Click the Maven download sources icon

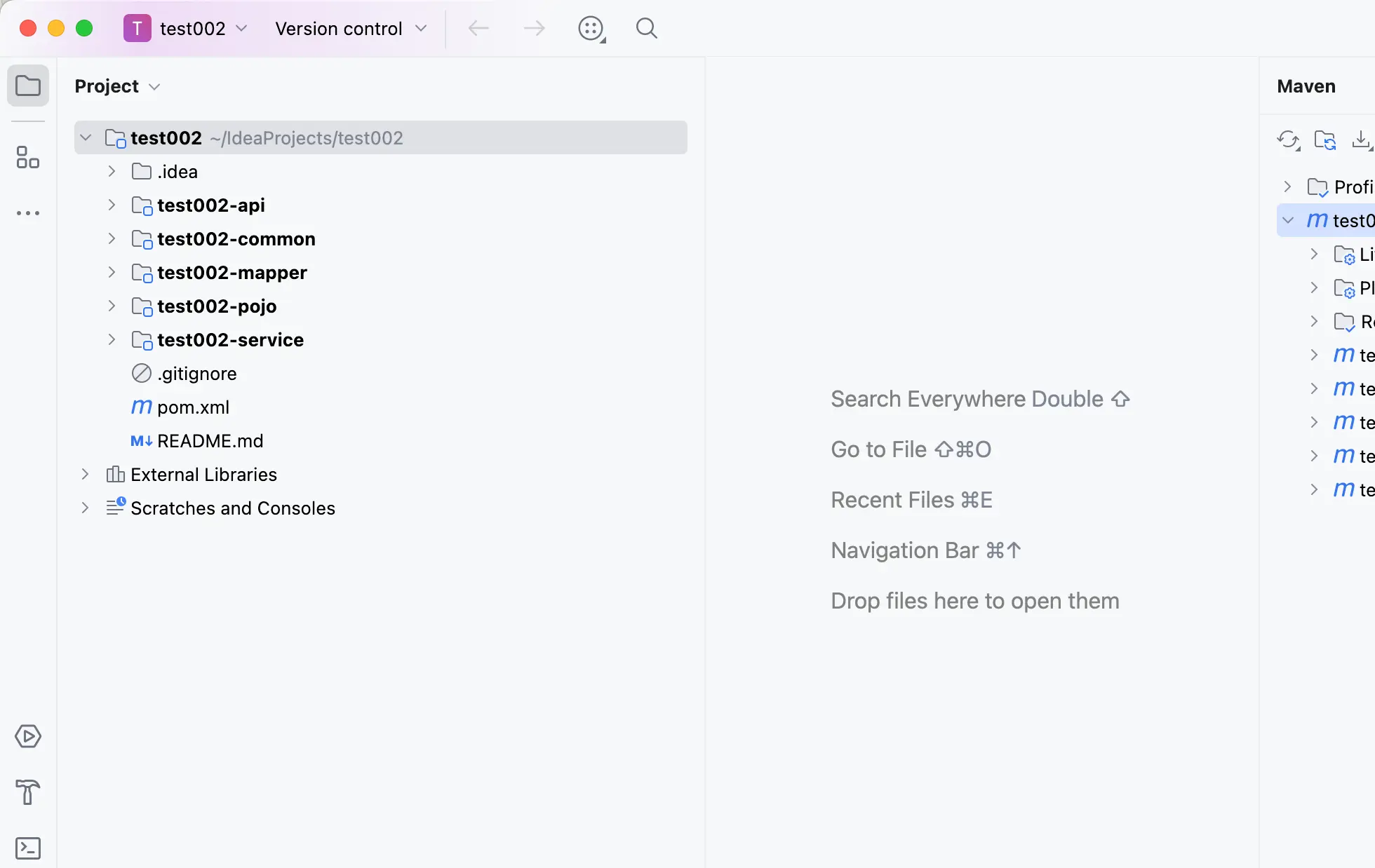point(1361,140)
